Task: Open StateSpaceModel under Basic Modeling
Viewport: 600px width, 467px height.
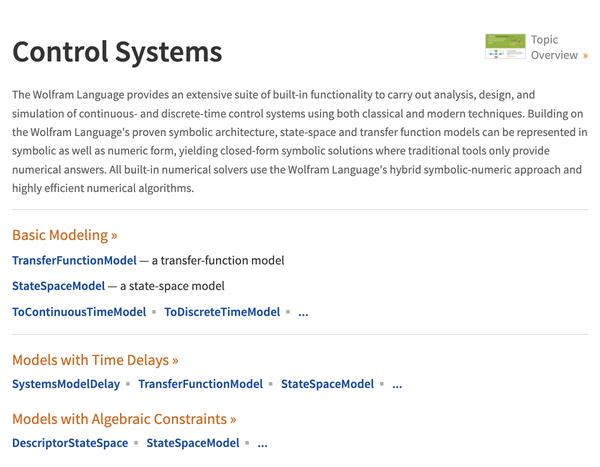Action: pyautogui.click(x=59, y=286)
